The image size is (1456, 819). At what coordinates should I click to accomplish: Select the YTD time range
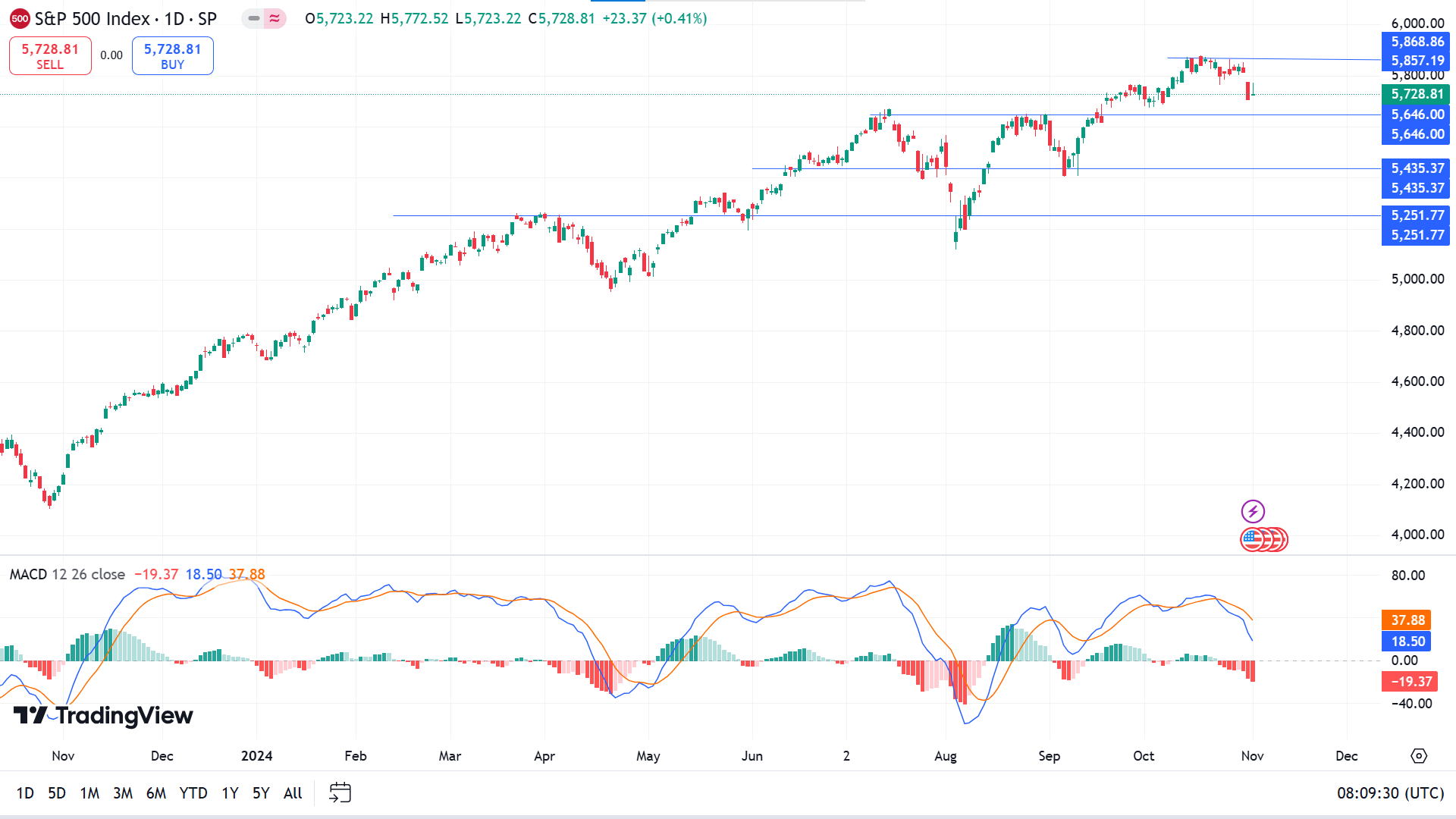193,793
